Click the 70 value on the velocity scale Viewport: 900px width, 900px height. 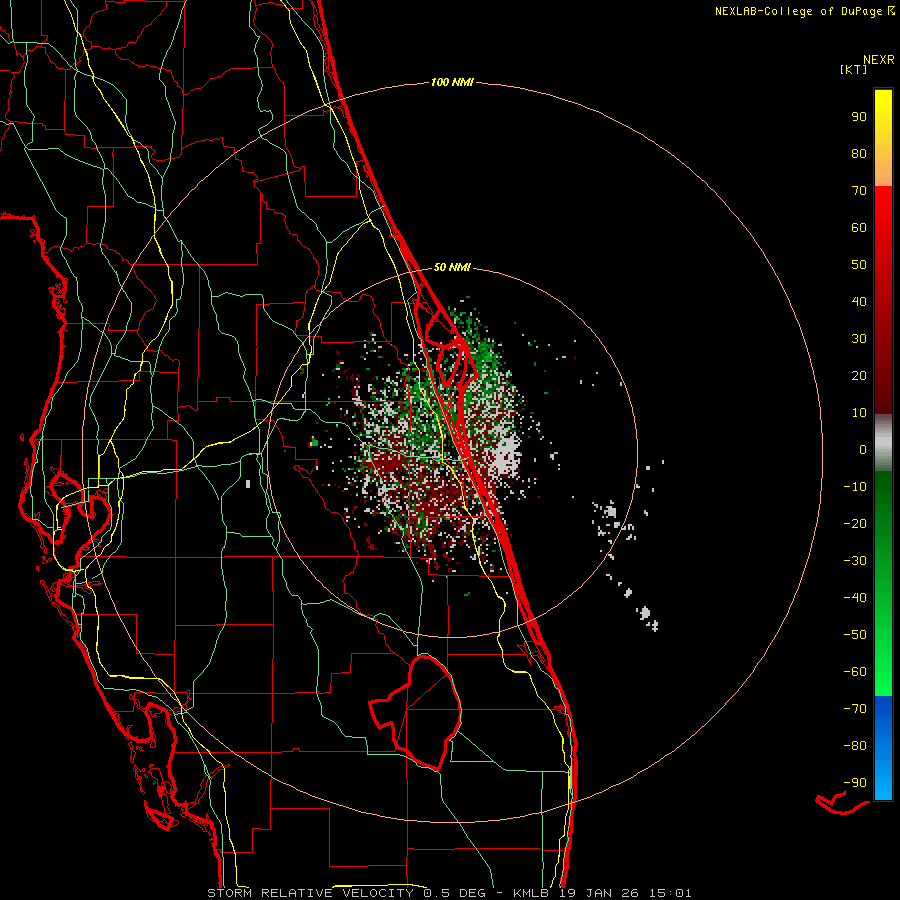(859, 191)
